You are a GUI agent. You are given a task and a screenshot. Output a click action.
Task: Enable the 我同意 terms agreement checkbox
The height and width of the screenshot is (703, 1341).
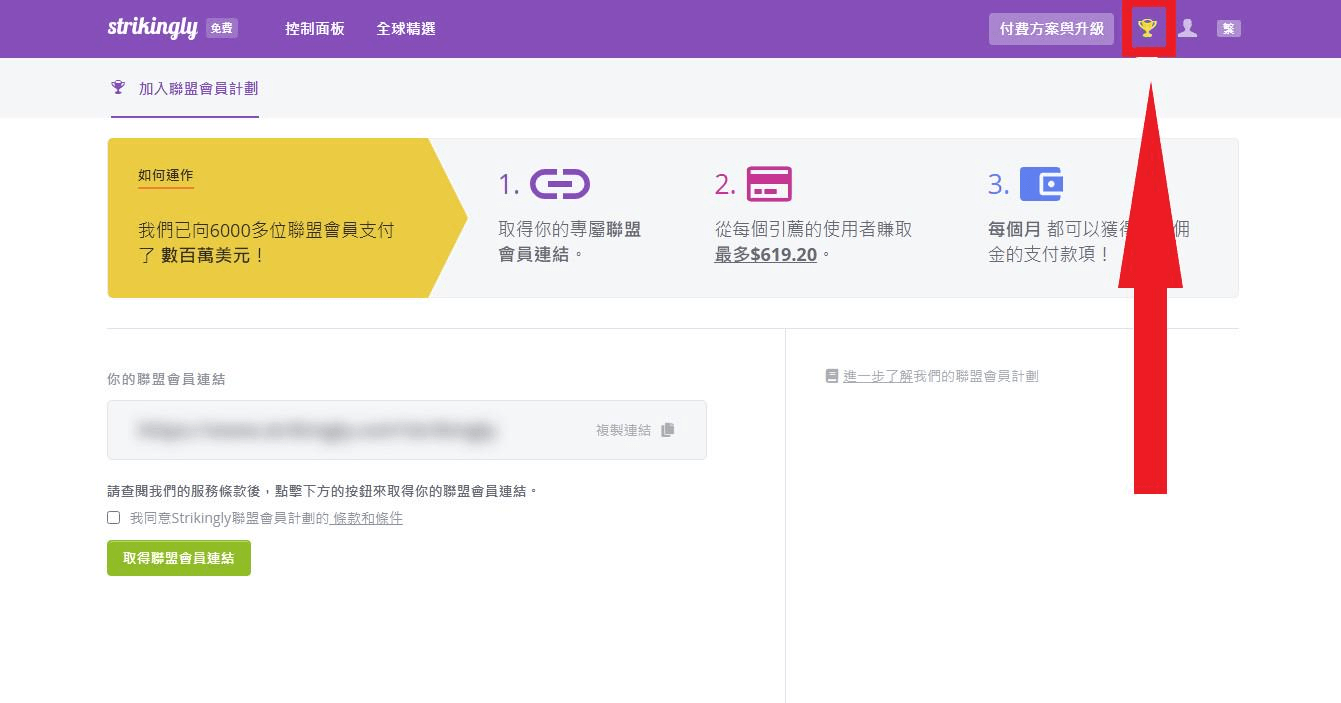tap(113, 517)
